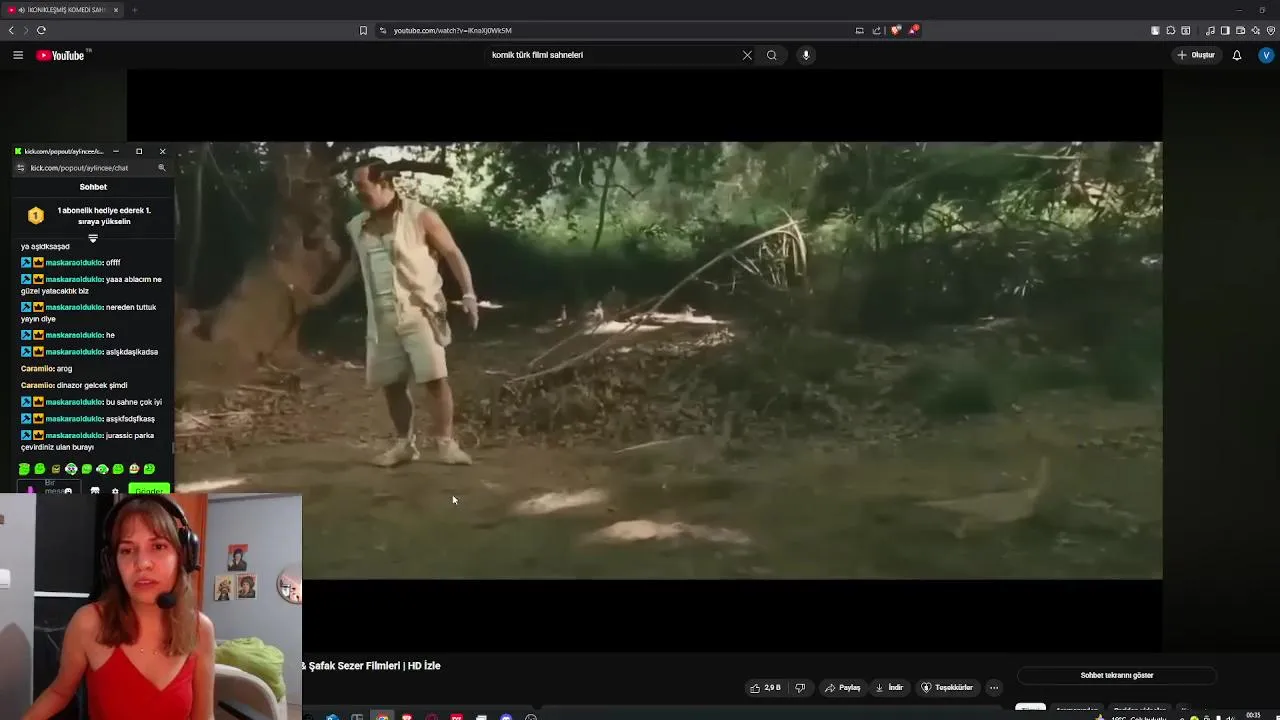1280x720 pixels.
Task: Download the video with İndir
Action: click(889, 688)
